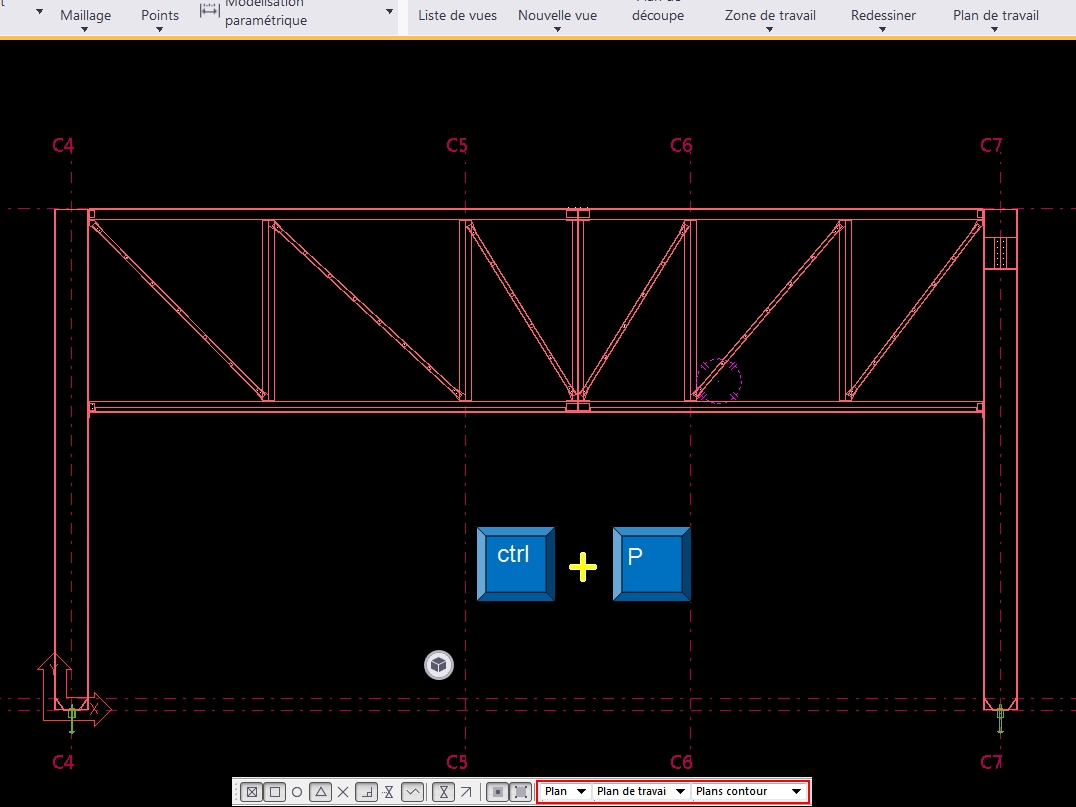Toggle the snap to center points circle switch
The width and height of the screenshot is (1076, 807).
point(297,792)
